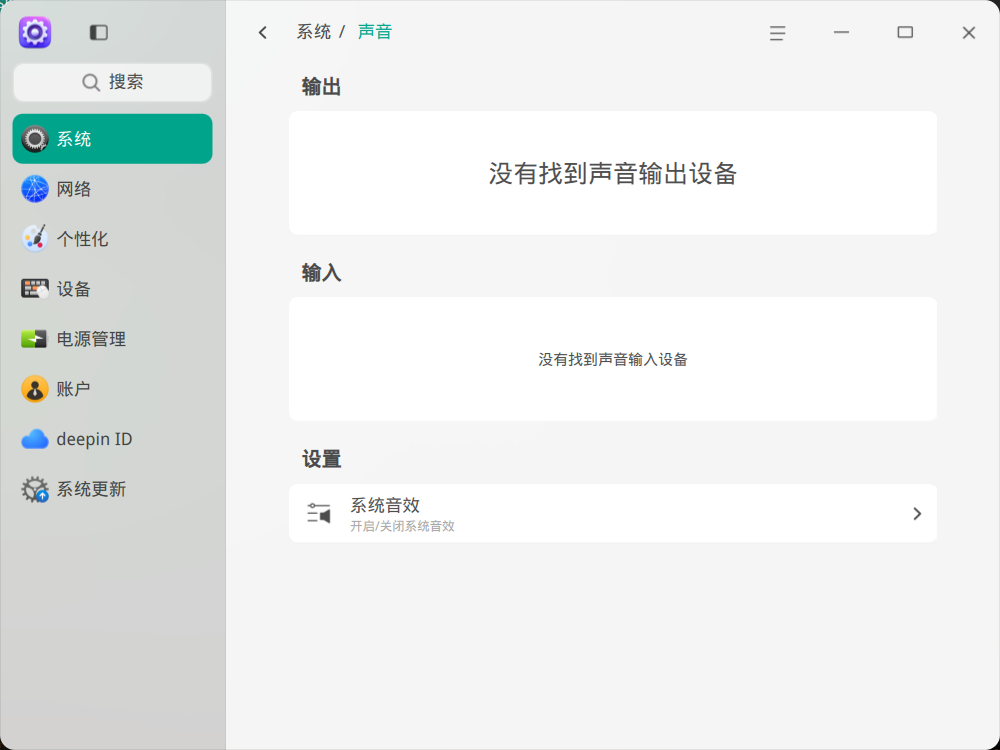Click the 输出 section heading
The height and width of the screenshot is (750, 1000).
(x=321, y=87)
